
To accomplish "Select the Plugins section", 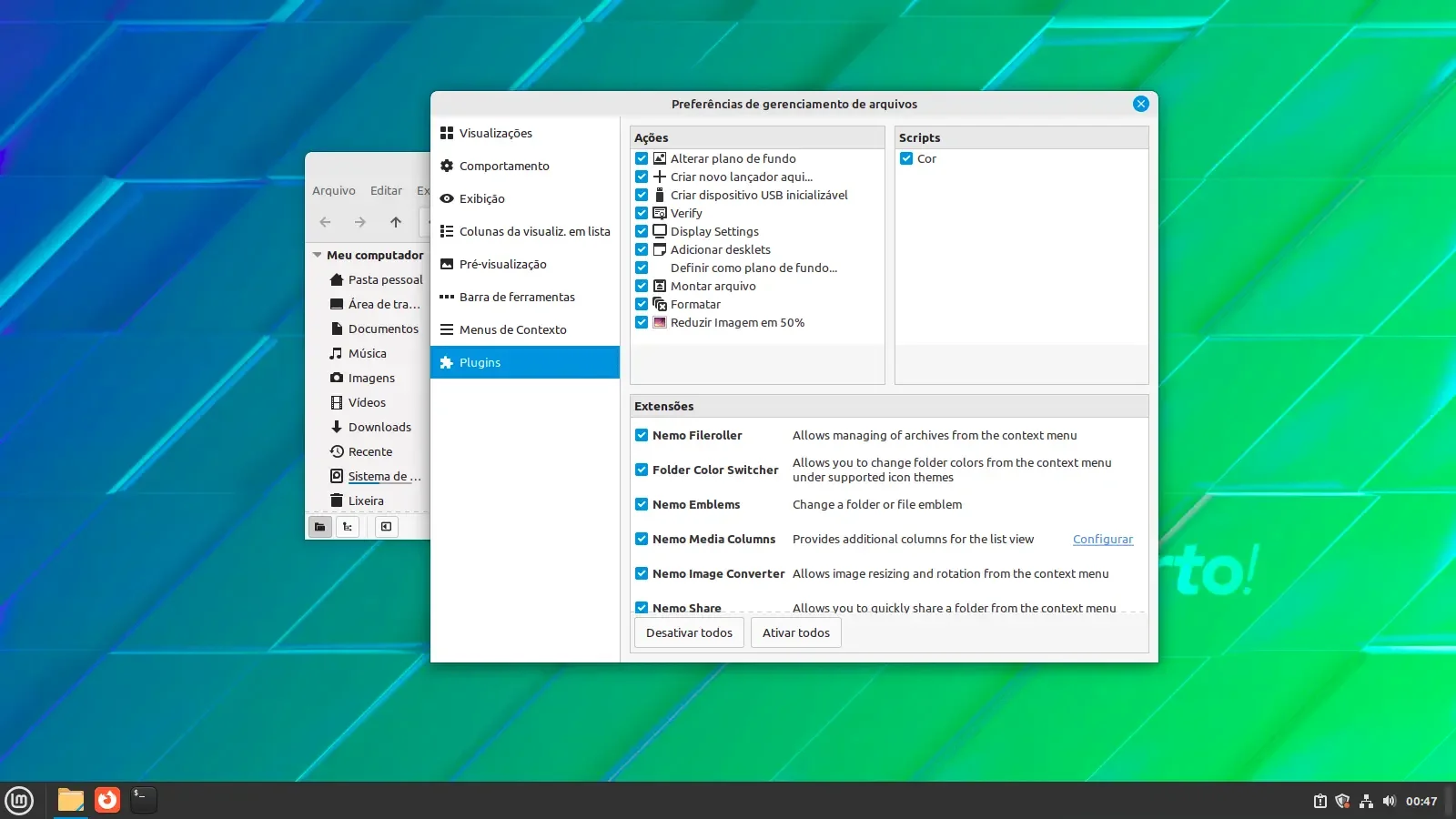I will point(525,362).
